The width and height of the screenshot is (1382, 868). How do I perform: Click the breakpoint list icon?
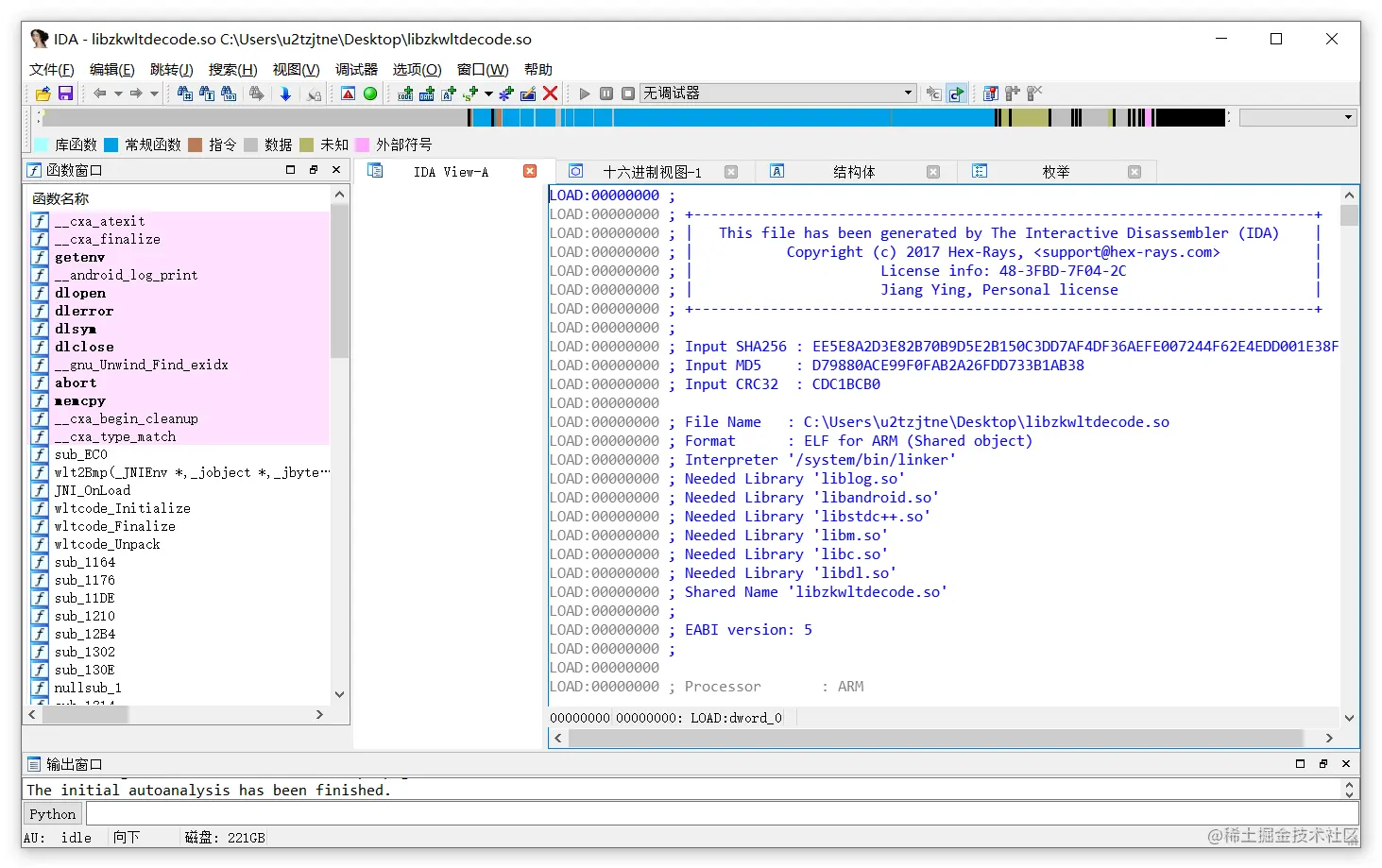coord(991,94)
